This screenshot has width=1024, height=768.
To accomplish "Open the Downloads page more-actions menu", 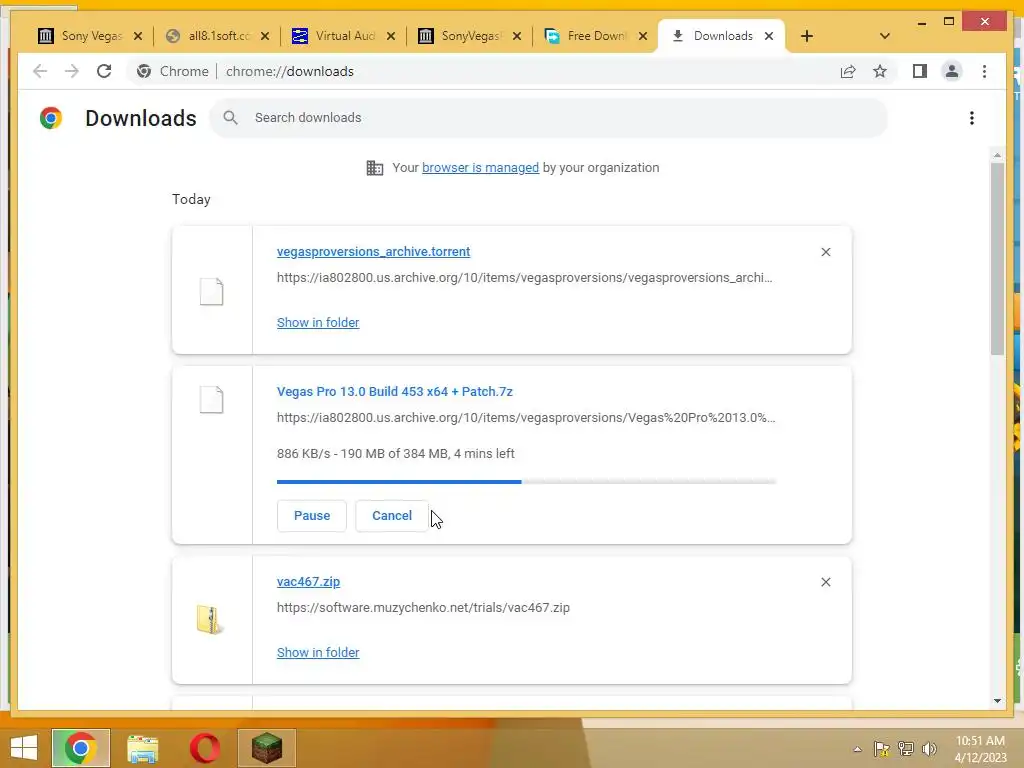I will pos(972,118).
